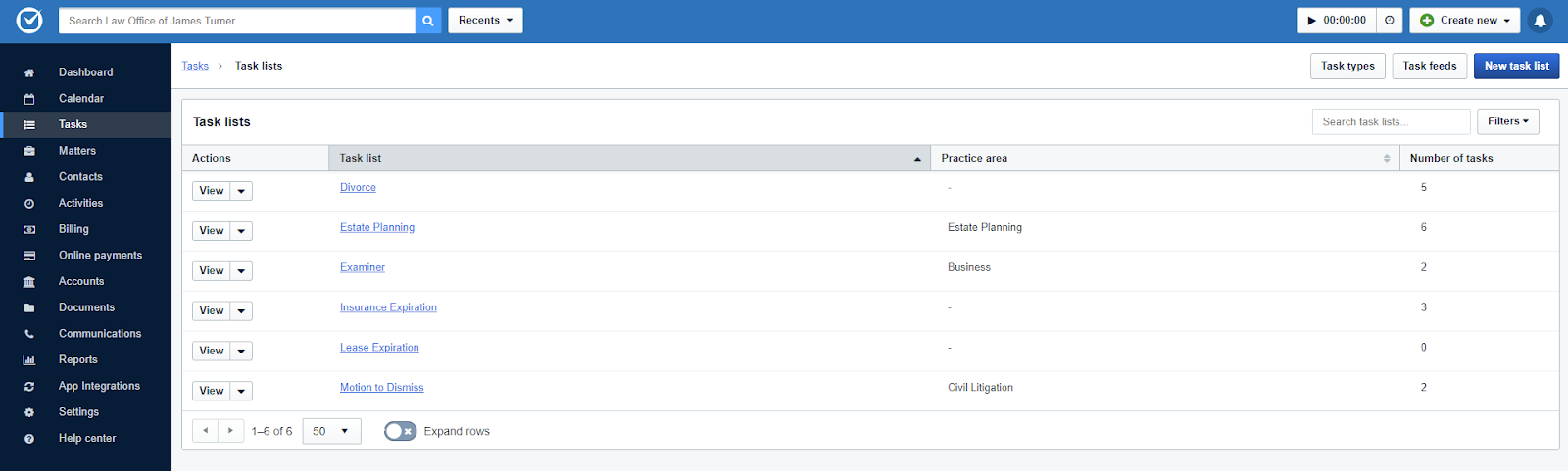
Task: Expand action arrow for Insurance Expiration row
Action: tap(242, 311)
